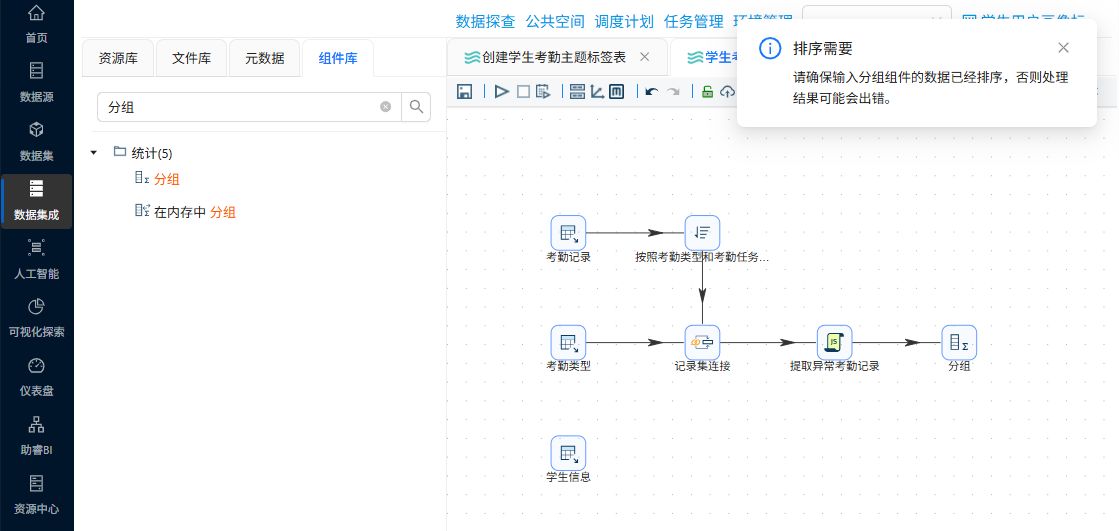Click the save icon in toolbar
The height and width of the screenshot is (531, 1119).
(x=465, y=91)
